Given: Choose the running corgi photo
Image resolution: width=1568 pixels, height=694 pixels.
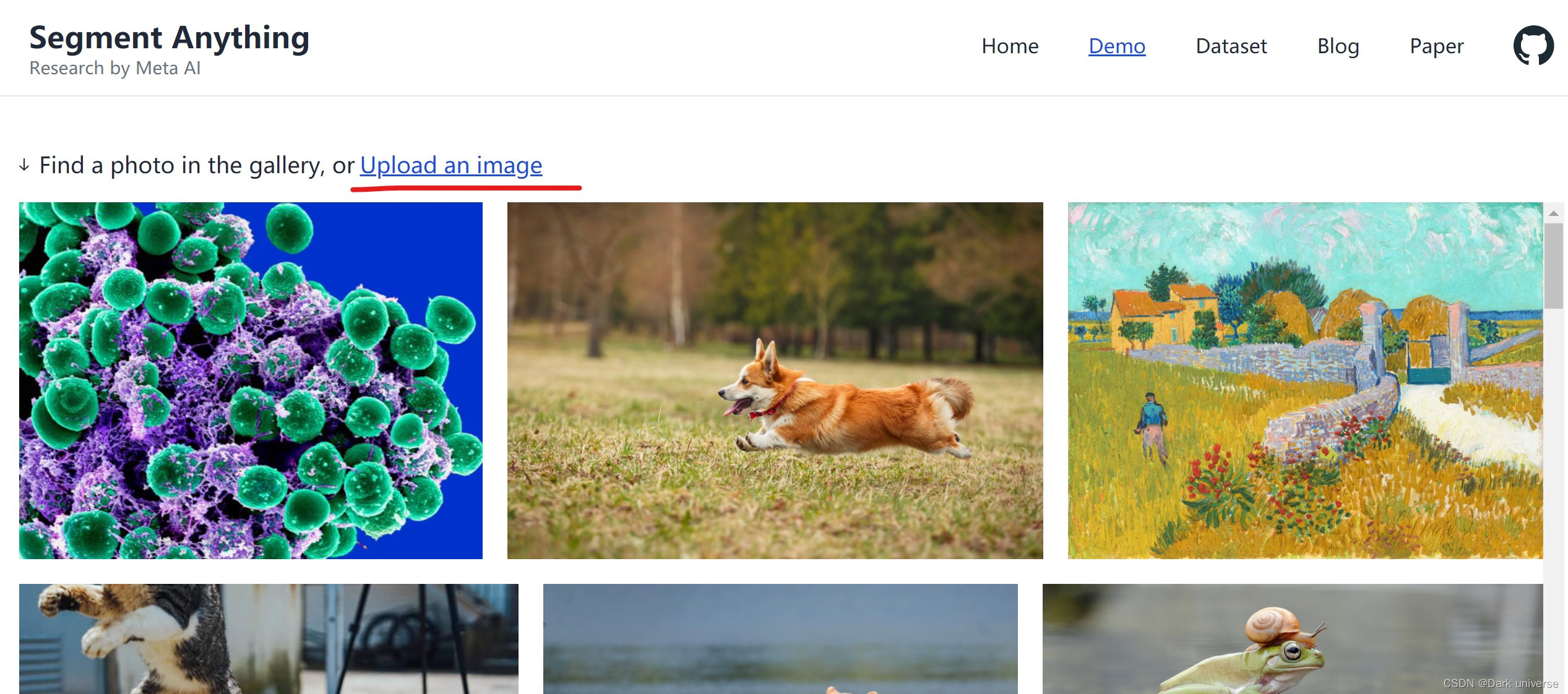Looking at the screenshot, I should point(775,380).
